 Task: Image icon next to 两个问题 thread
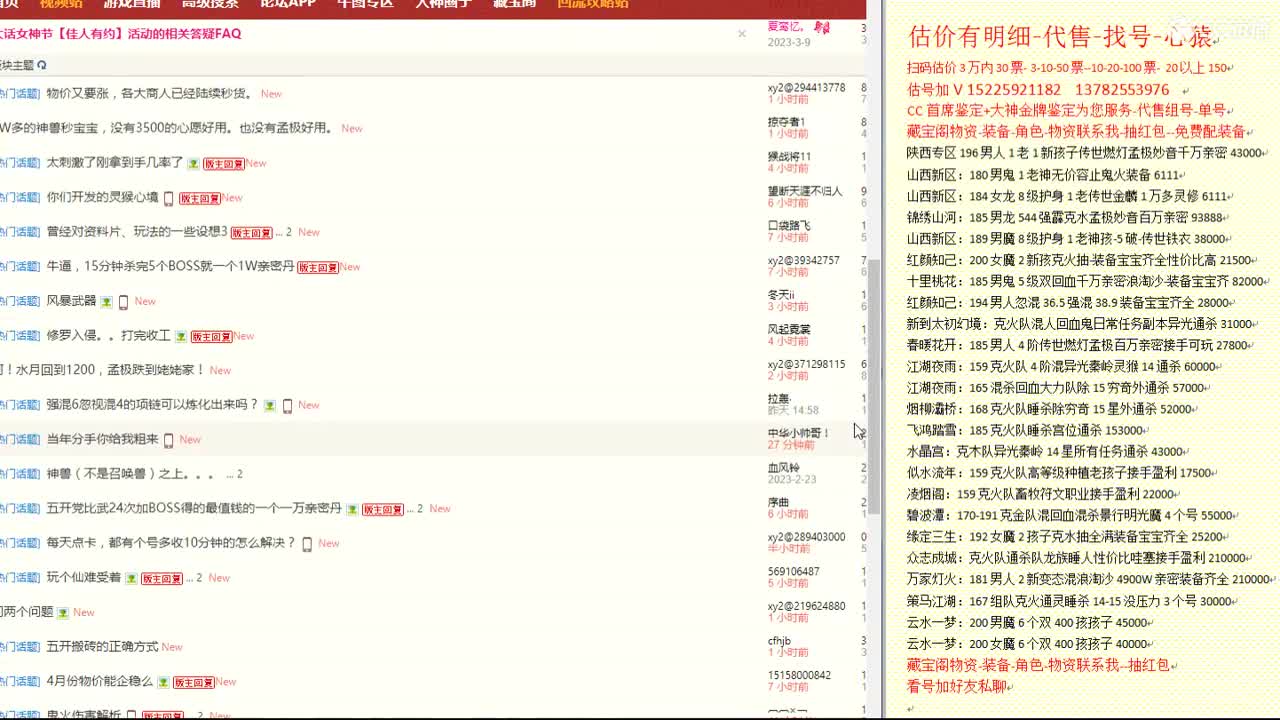click(x=63, y=612)
